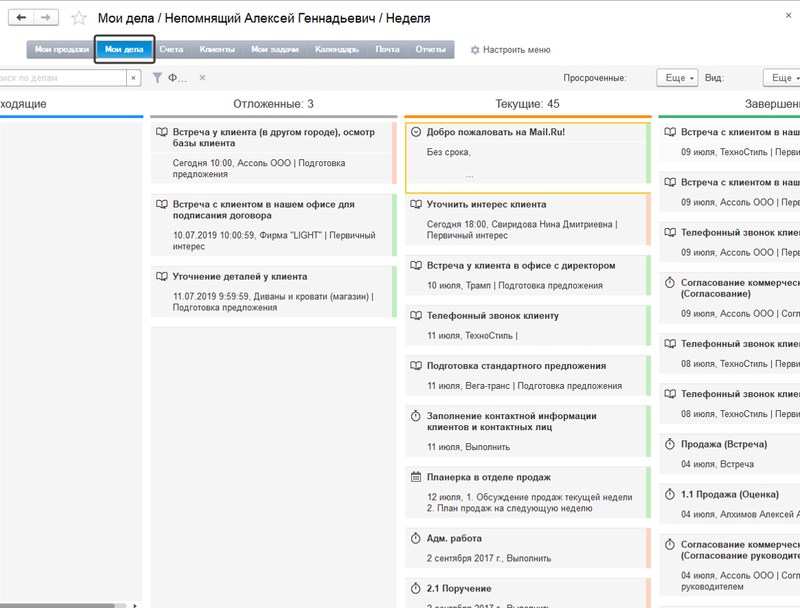Click the Mail.Ru welcome task icon
Screen dimensions: 800x608
[416, 132]
